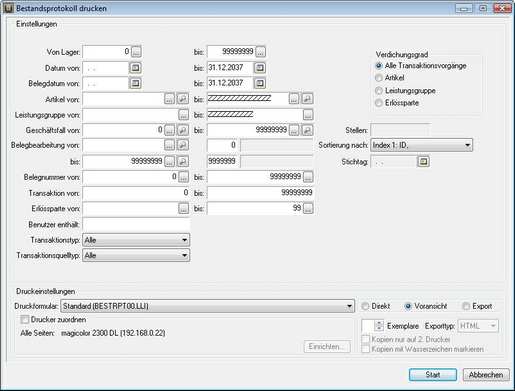The height and width of the screenshot is (391, 515).
Task: Click search magnifier of Geschäftsfall von
Action: 183,130
